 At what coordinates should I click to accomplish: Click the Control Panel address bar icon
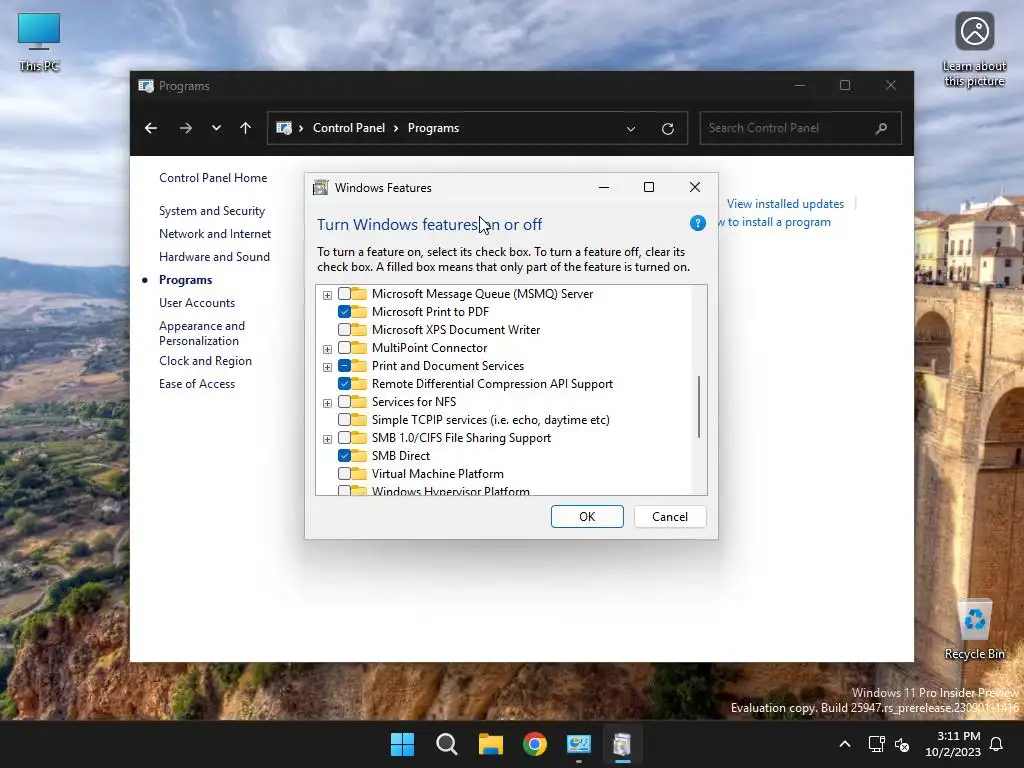pyautogui.click(x=284, y=128)
